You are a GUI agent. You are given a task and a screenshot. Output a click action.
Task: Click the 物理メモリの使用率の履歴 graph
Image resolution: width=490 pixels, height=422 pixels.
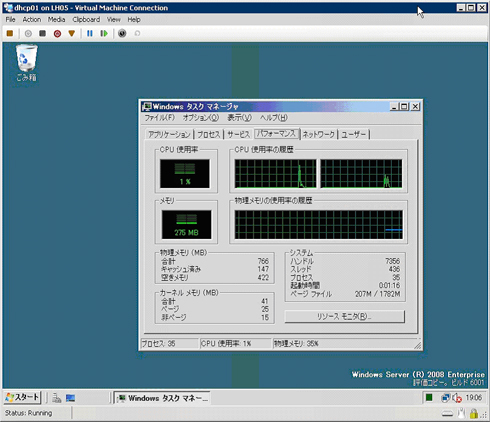(318, 224)
